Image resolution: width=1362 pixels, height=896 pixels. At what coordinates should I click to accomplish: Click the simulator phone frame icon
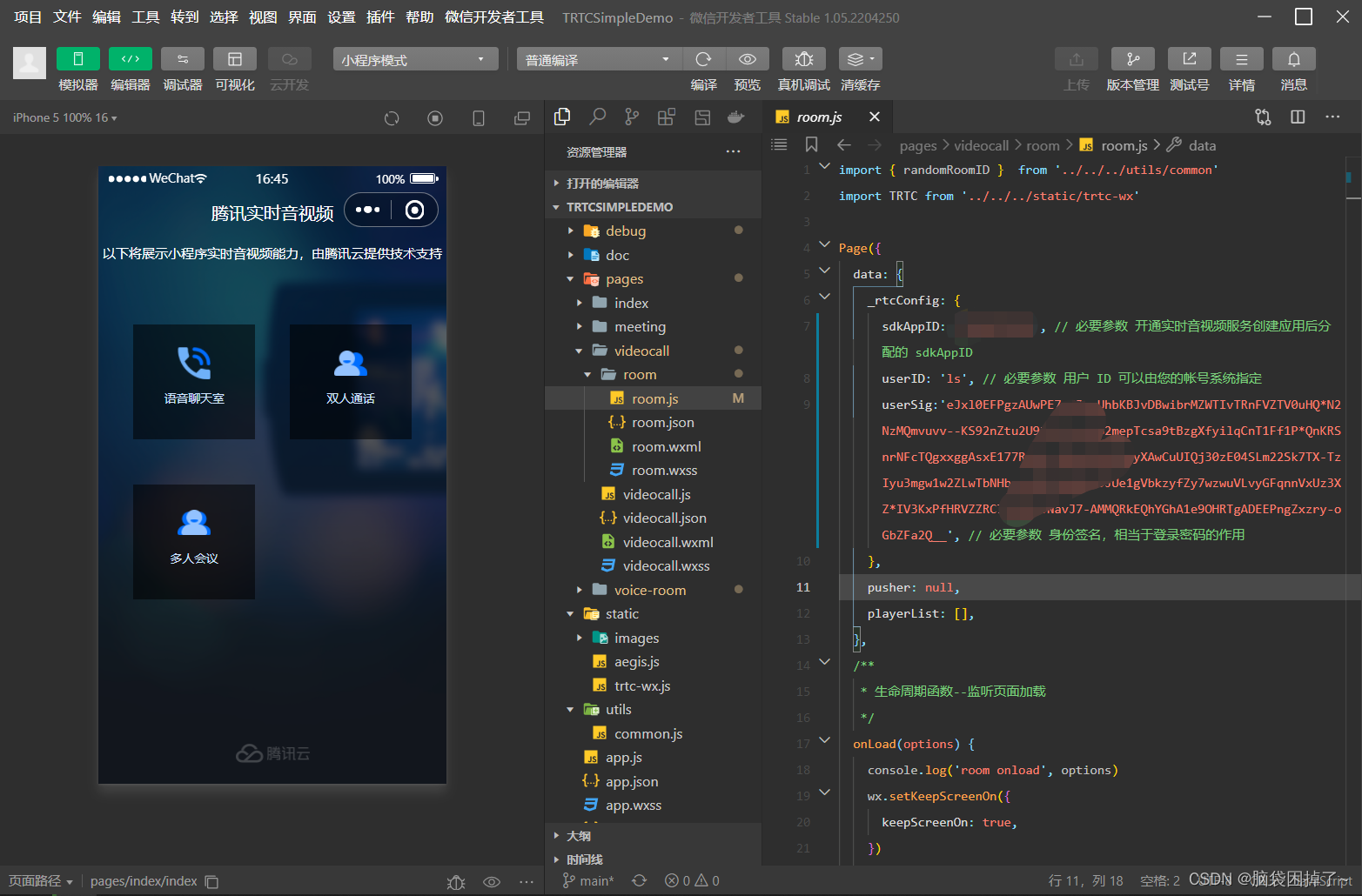pos(479,118)
